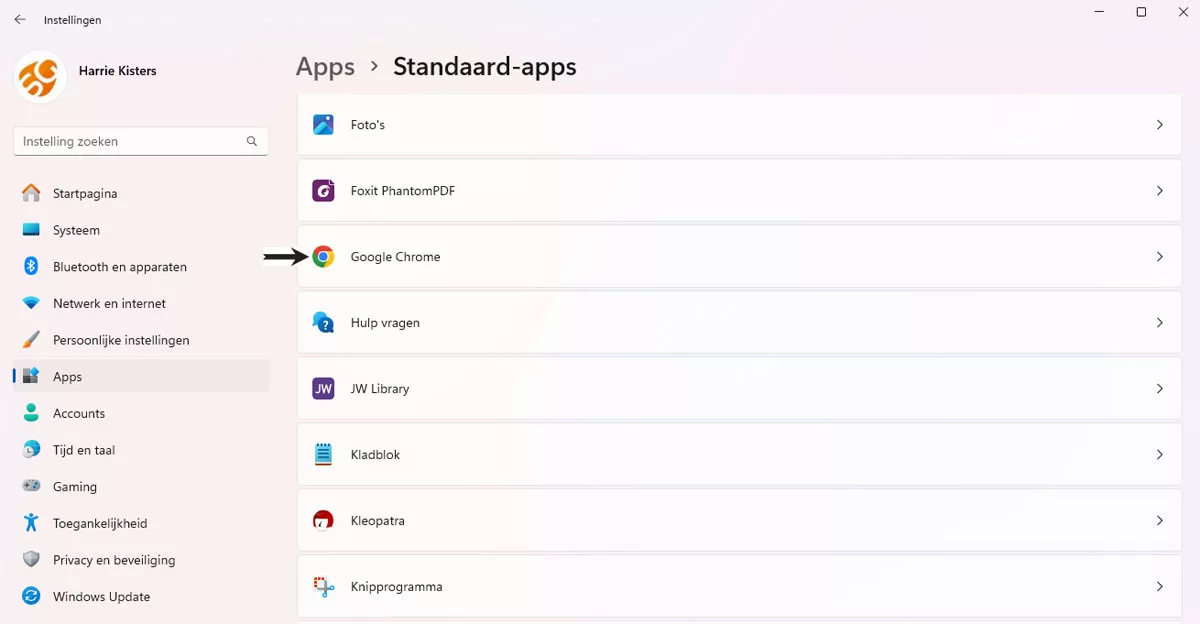Click the Persoonlijke instellingen brush icon
This screenshot has width=1200, height=624.
tap(32, 340)
